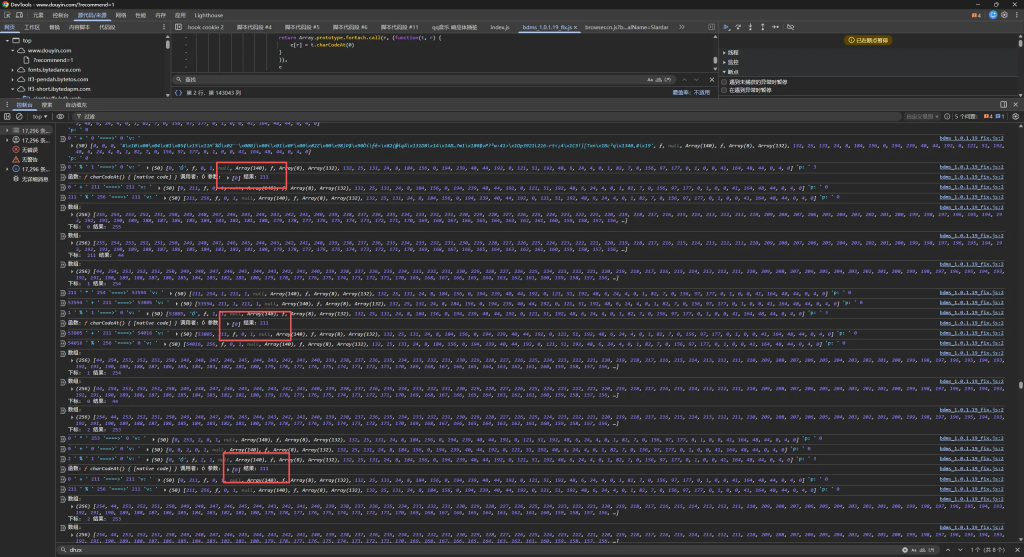
Task: Open the 'top' context dropdown in console
Action: tap(40, 115)
